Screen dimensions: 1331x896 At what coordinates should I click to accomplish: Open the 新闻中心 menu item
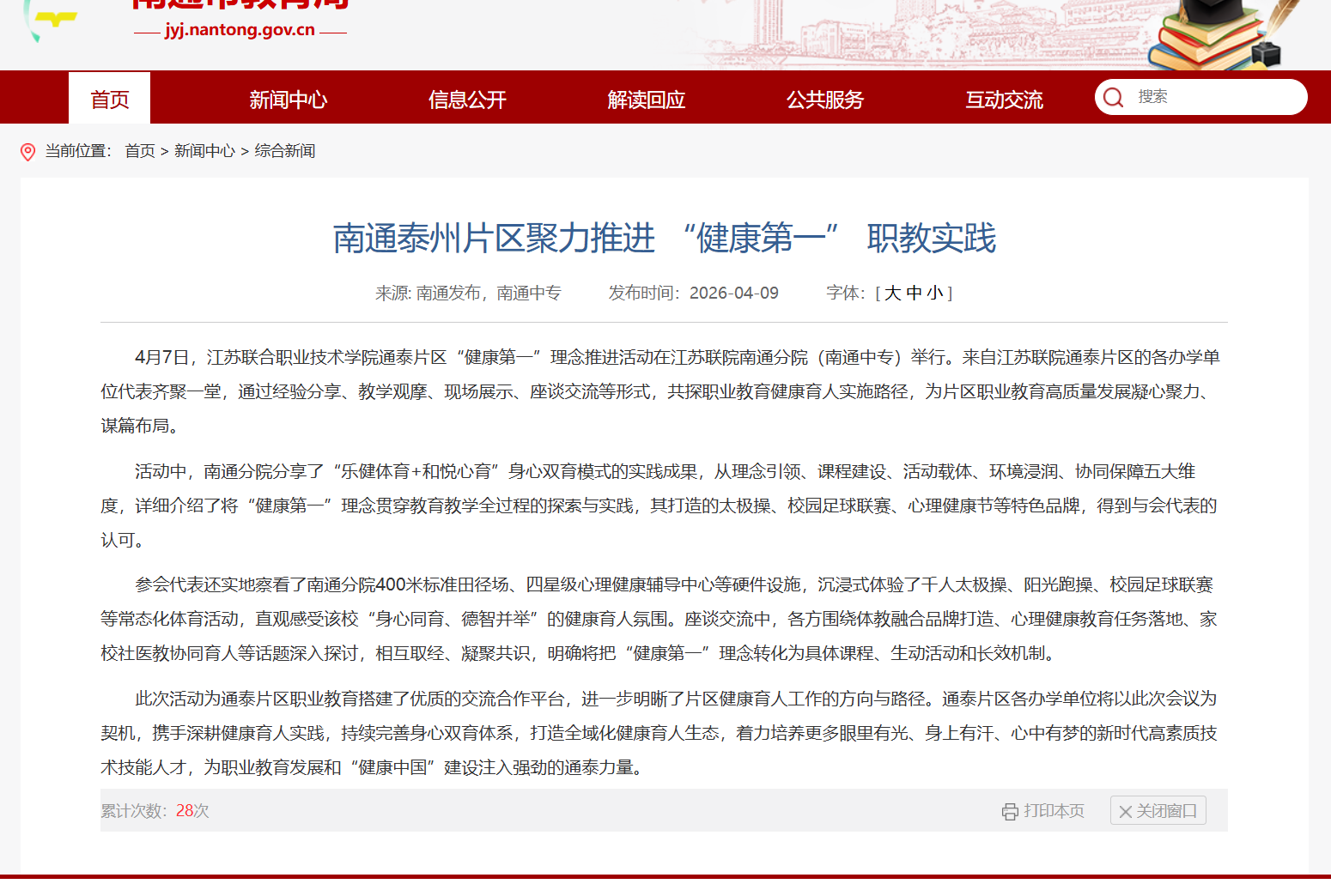click(288, 100)
